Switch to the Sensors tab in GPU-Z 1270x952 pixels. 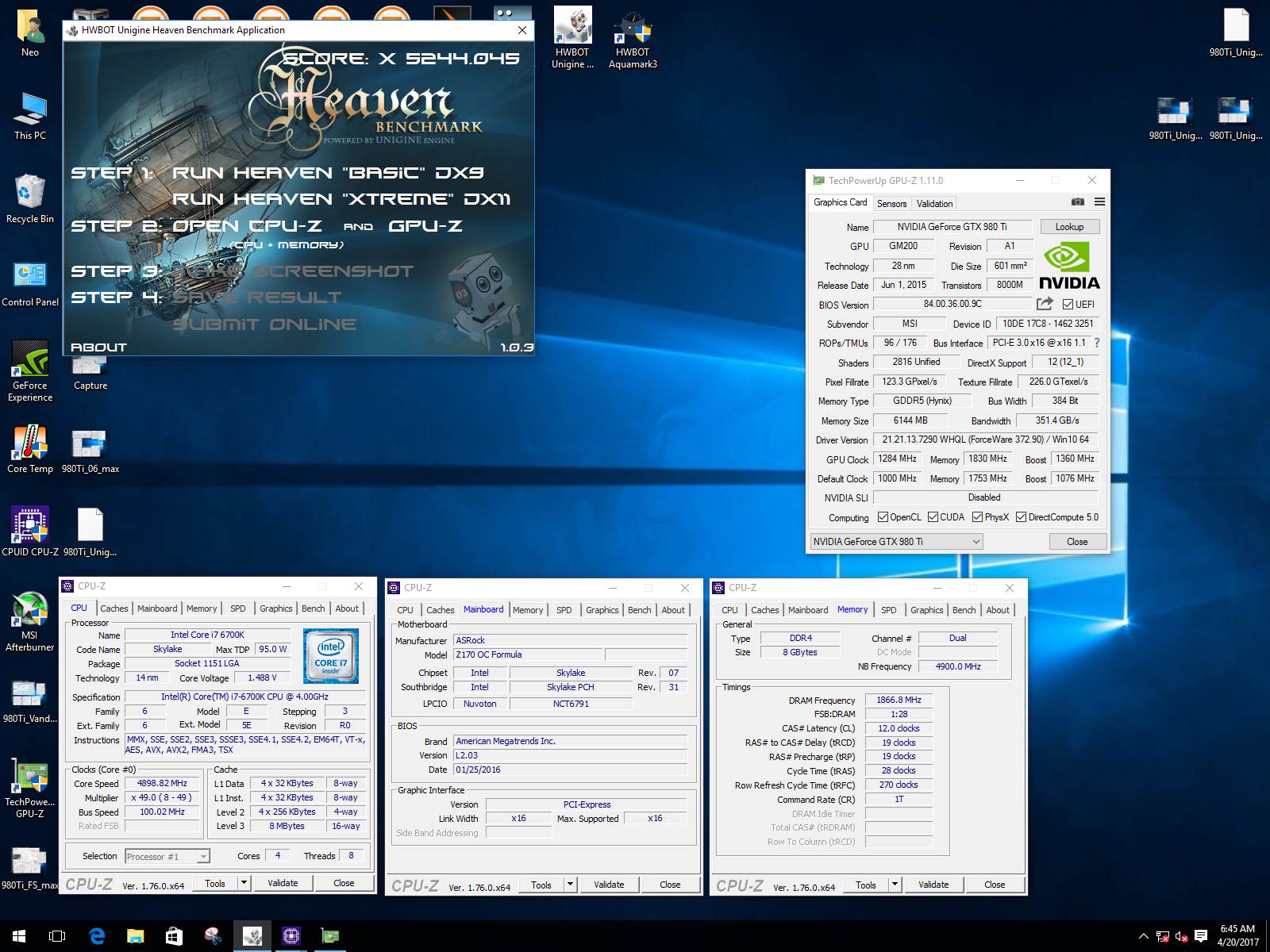[891, 203]
